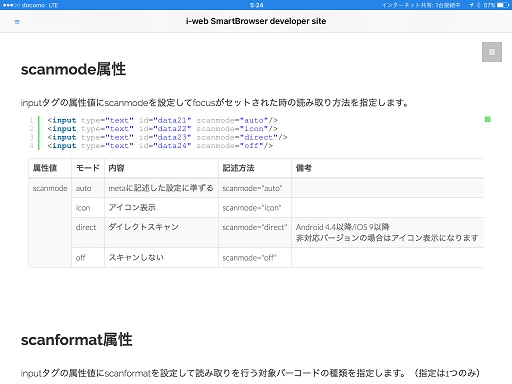
Task: Click the scanmode="auto" table cell
Action: 255,188
